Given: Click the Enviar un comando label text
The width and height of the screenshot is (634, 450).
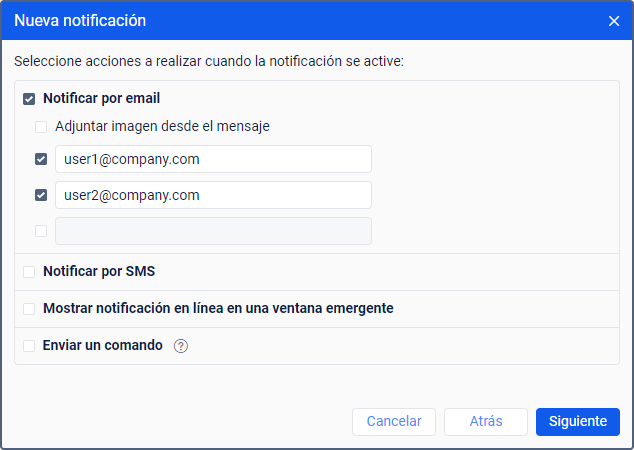Looking at the screenshot, I should 102,346.
